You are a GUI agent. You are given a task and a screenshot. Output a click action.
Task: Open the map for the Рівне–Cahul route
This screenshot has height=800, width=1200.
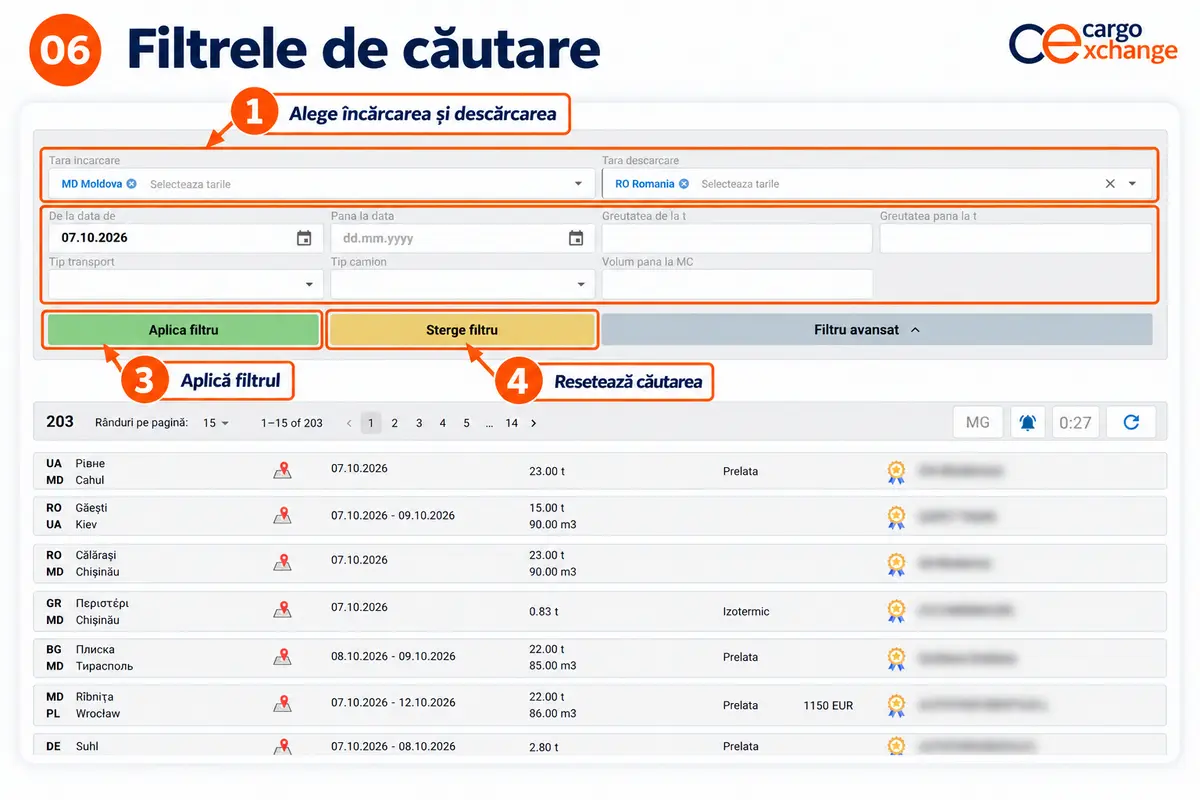coord(283,471)
